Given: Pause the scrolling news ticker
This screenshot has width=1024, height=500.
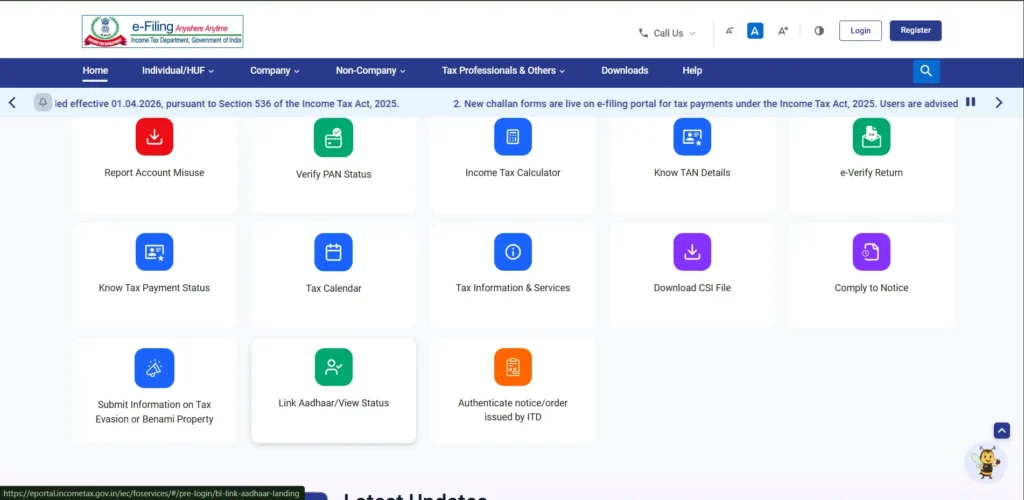Looking at the screenshot, I should coord(970,102).
